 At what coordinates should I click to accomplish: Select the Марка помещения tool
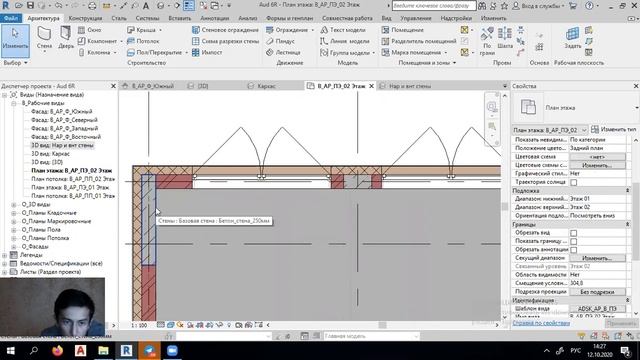(x=413, y=52)
